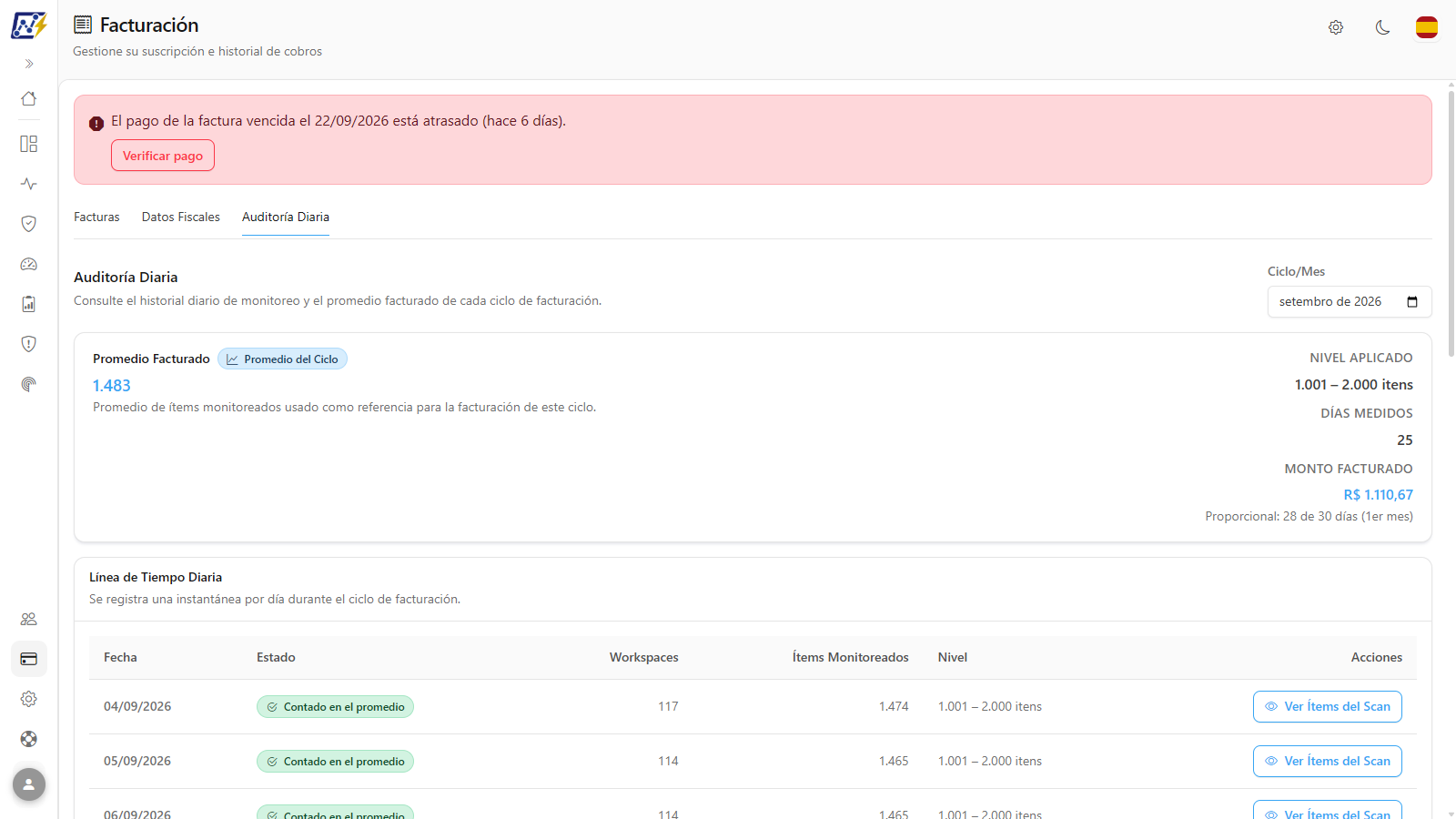Click the Verificar pago button

(x=163, y=156)
